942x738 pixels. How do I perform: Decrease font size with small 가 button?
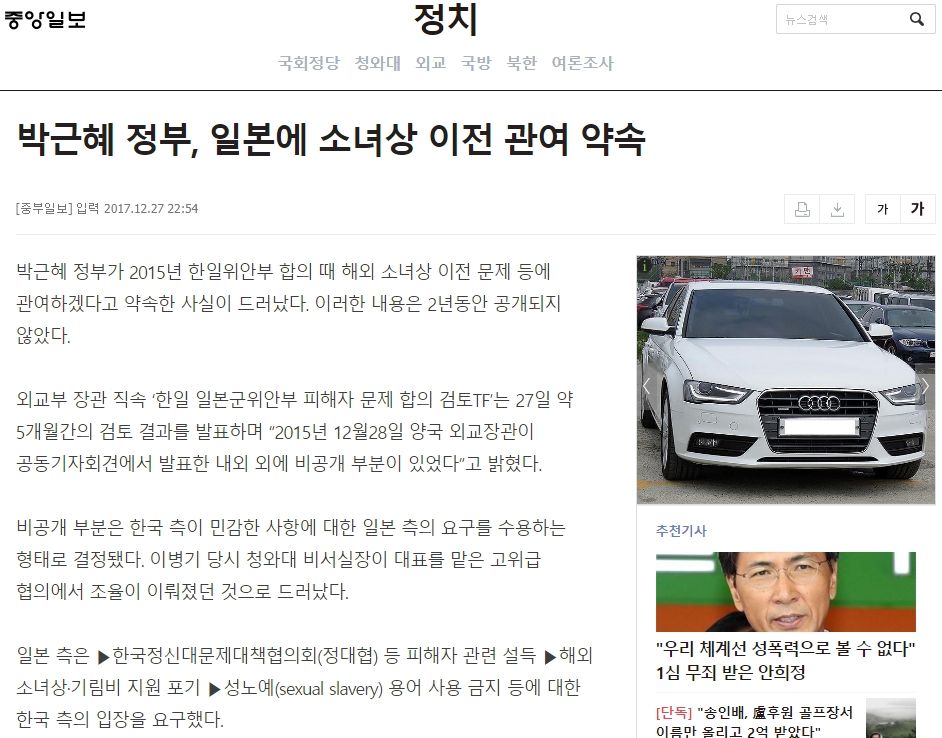(882, 209)
